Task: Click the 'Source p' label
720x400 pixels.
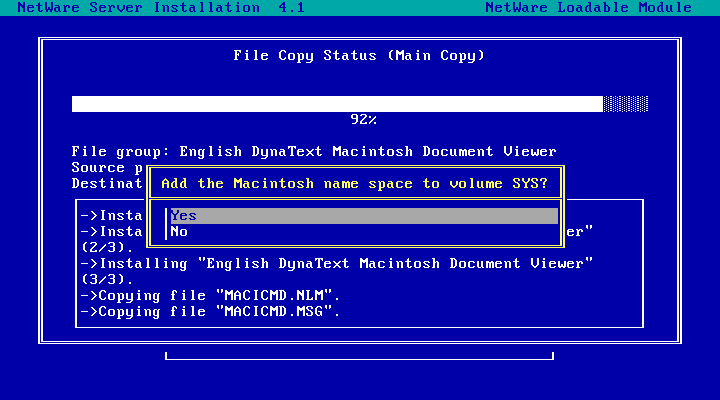Action: (107, 168)
